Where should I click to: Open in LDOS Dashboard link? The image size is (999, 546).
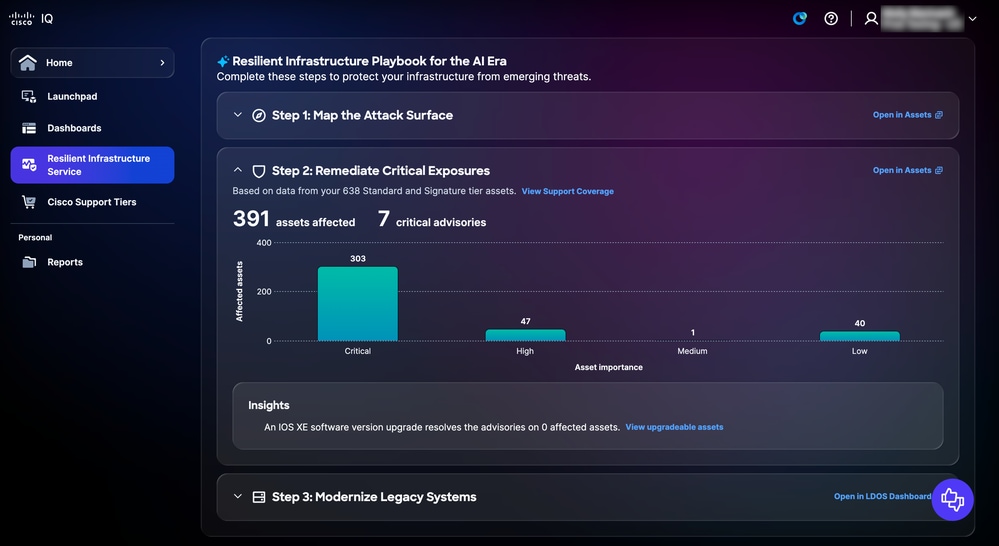(x=882, y=496)
